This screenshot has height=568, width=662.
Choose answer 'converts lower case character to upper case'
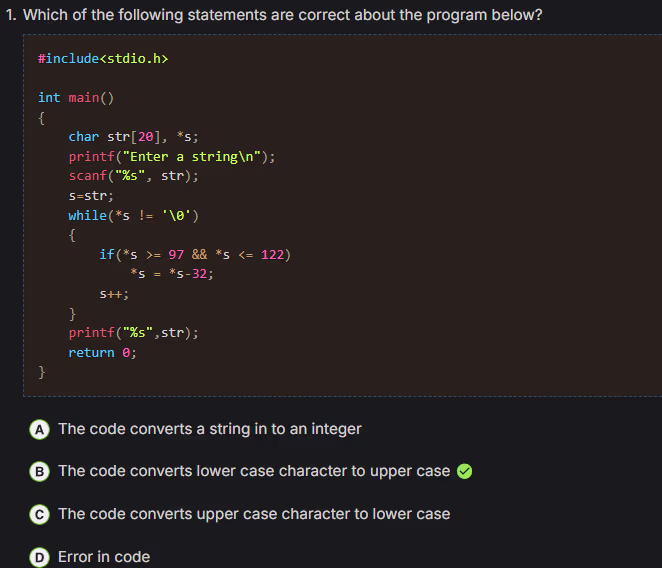coord(254,471)
